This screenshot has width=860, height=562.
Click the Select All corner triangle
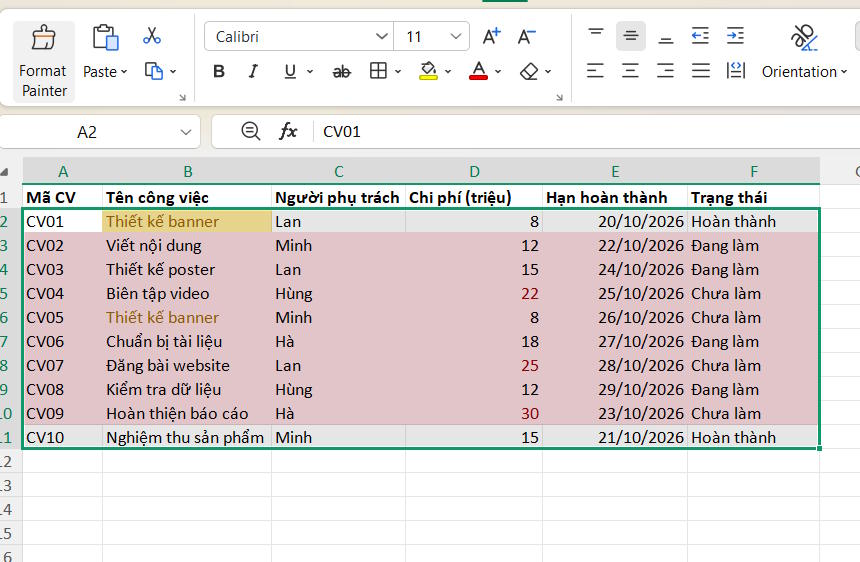click(5, 172)
